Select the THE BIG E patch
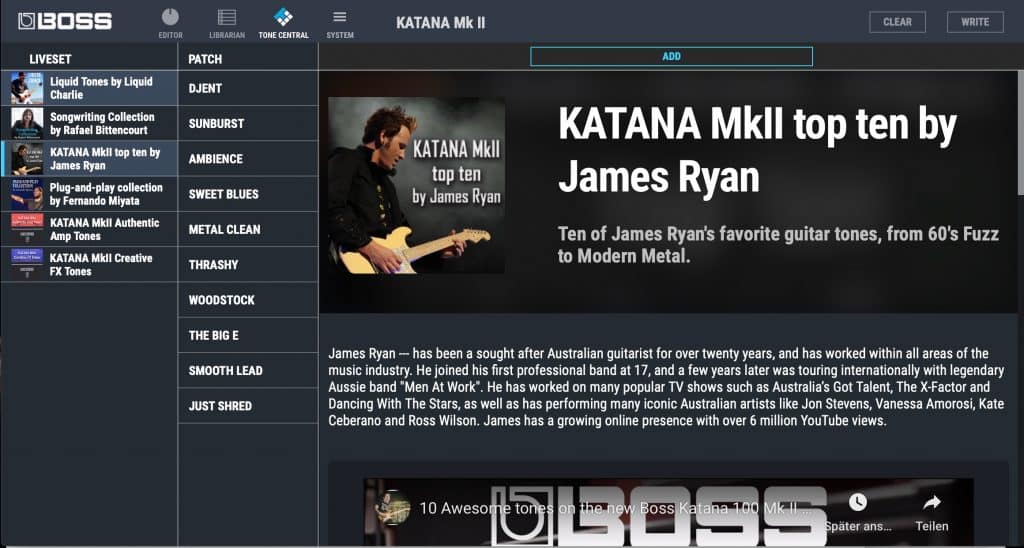This screenshot has width=1024, height=548. click(248, 335)
